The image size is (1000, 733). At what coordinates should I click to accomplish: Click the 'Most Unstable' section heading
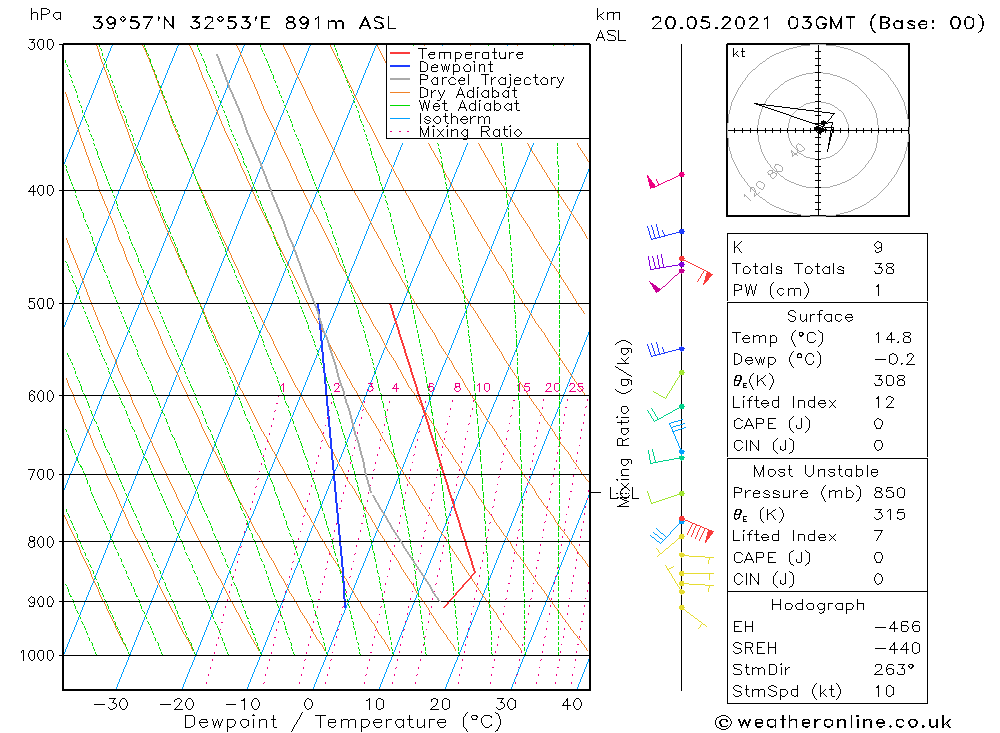click(816, 471)
